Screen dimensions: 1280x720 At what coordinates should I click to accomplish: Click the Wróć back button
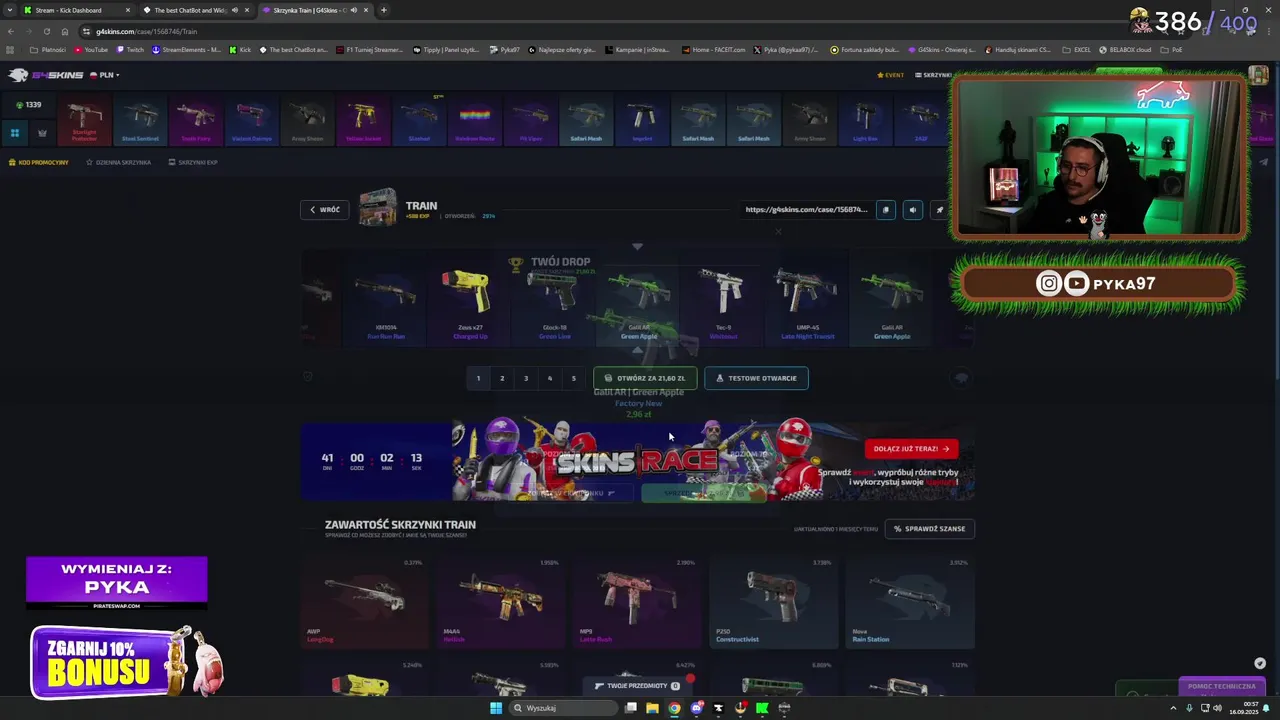pos(325,210)
